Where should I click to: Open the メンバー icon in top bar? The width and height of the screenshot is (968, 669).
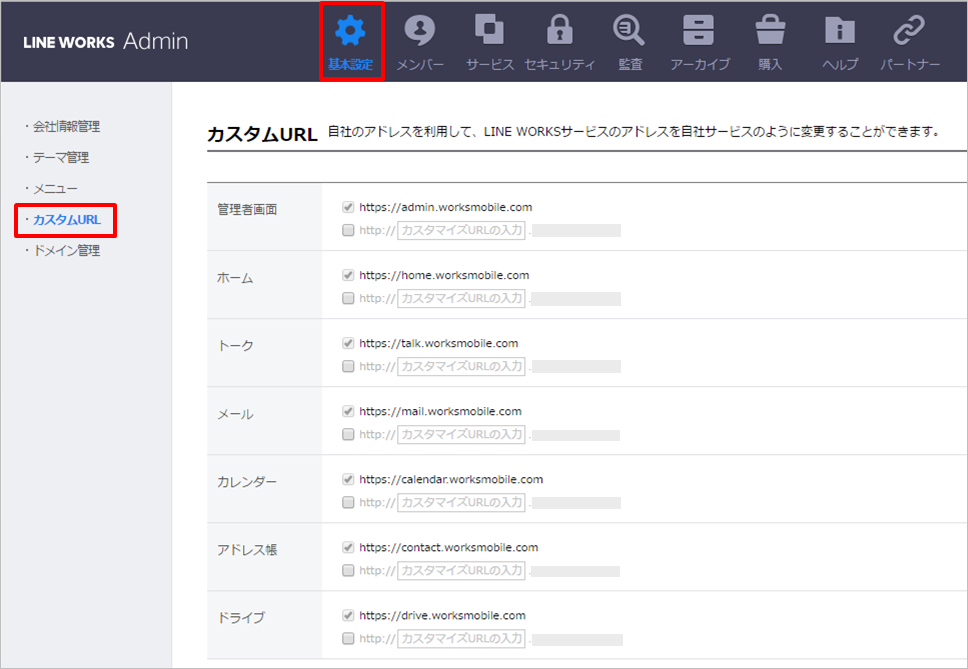point(419,32)
